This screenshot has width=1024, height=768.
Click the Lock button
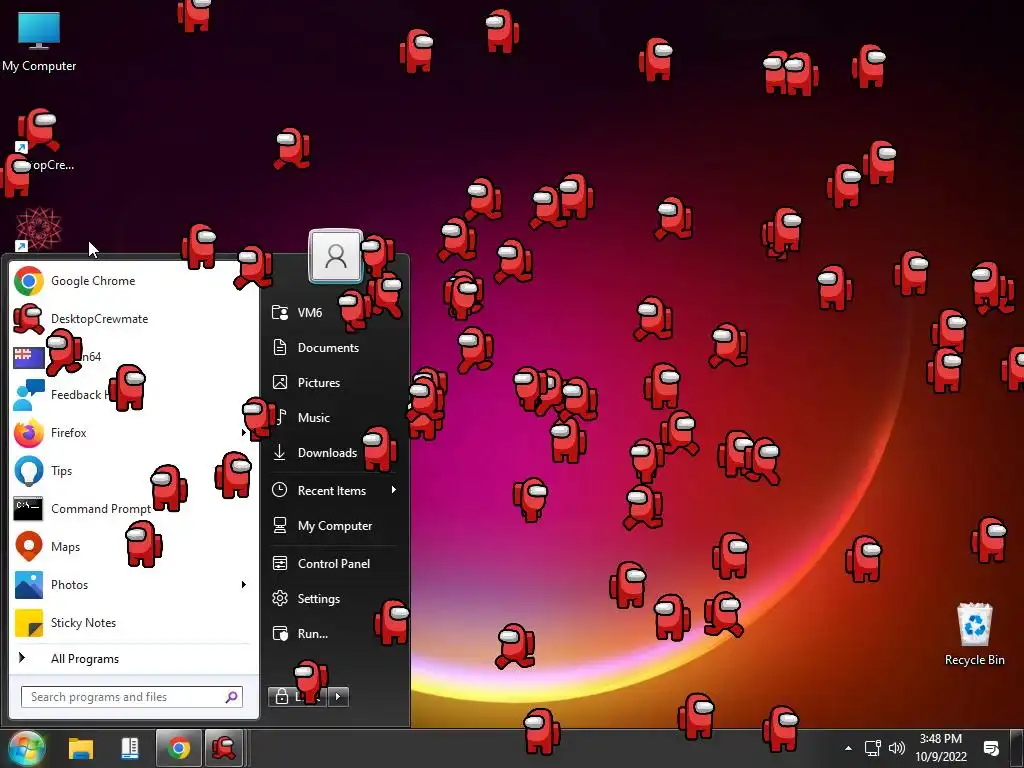(297, 697)
